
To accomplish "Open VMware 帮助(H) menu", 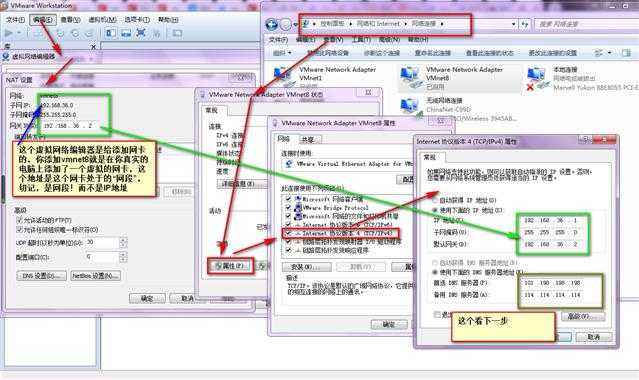I will click(168, 20).
